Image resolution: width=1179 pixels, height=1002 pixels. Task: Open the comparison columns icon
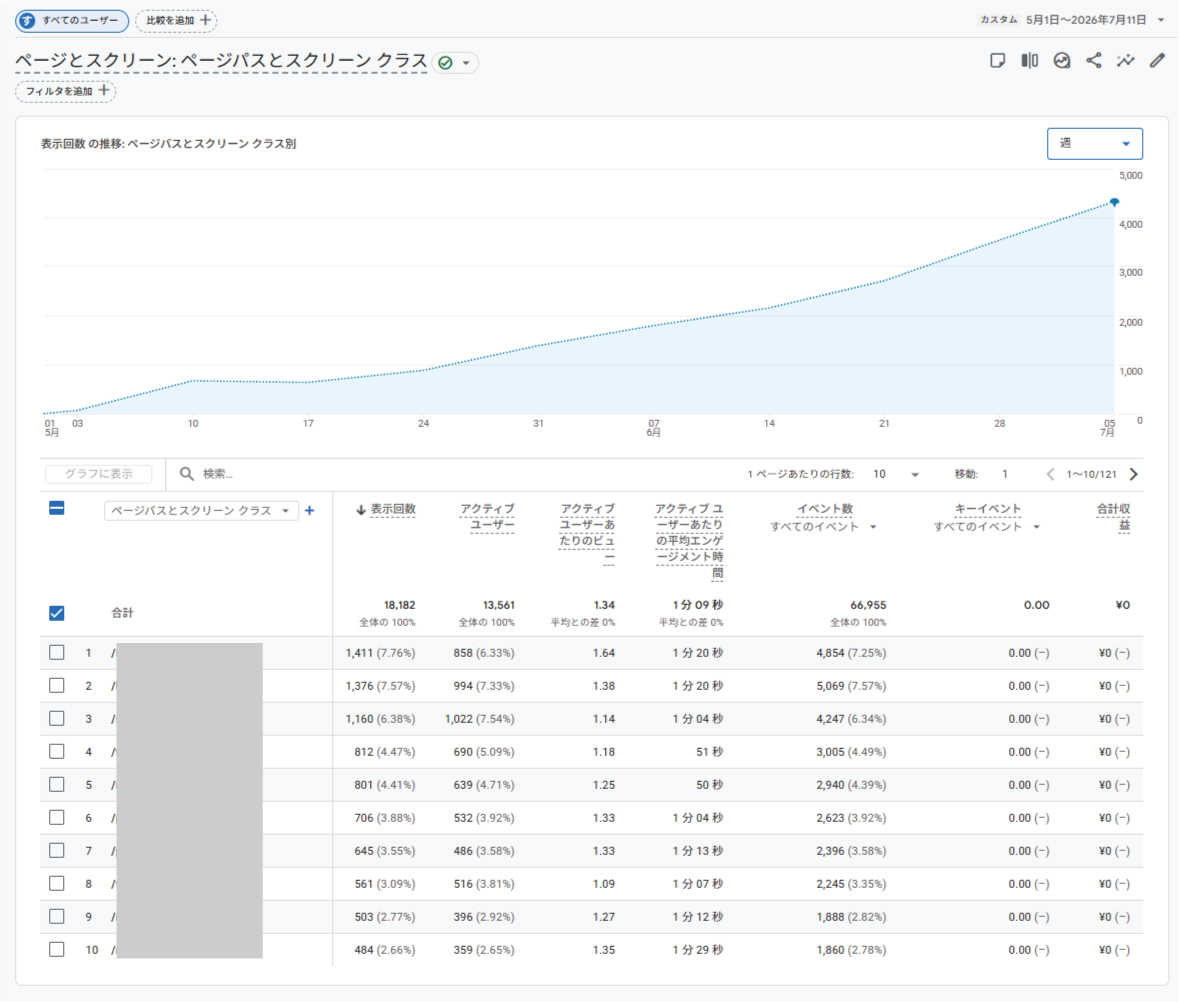1029,61
